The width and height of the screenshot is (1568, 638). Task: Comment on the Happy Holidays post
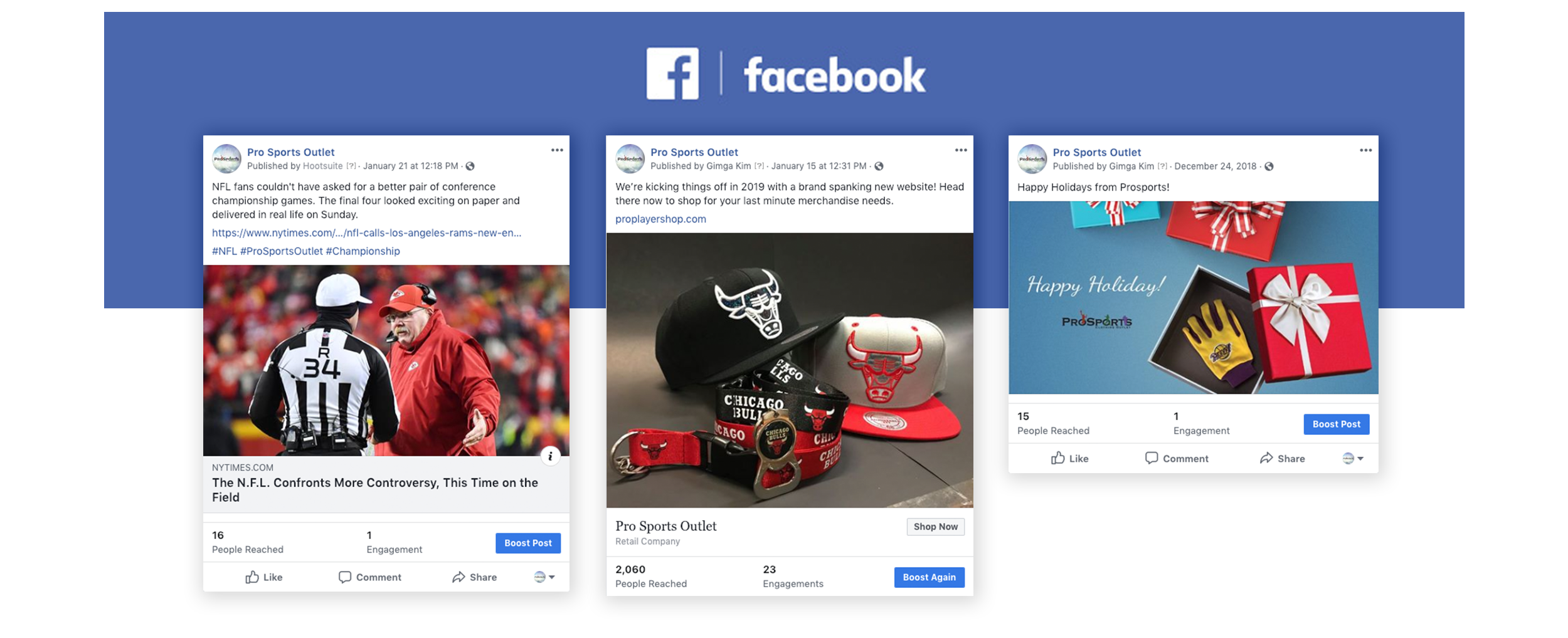click(x=1176, y=458)
